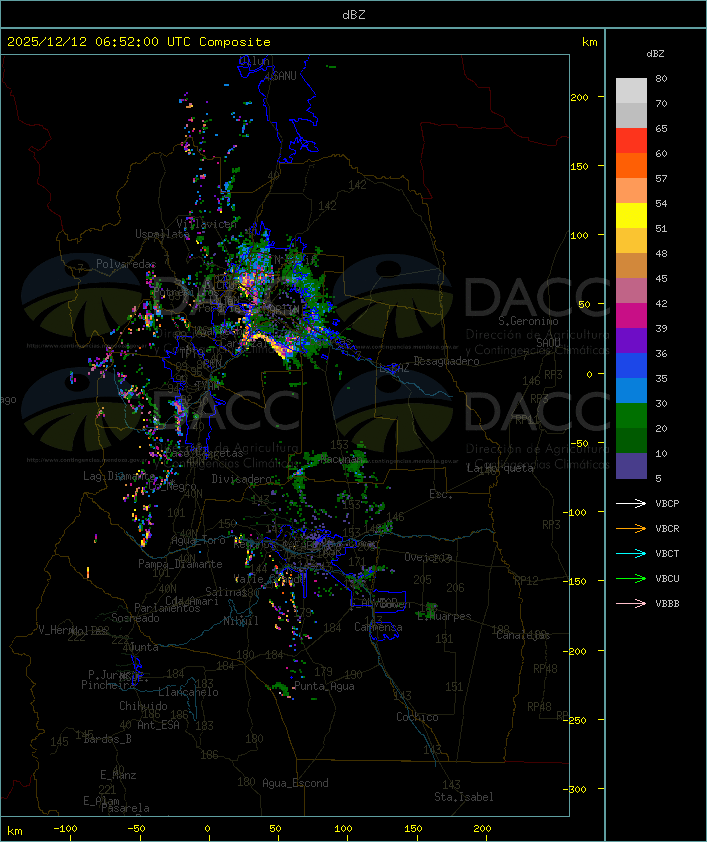Click the Desaguadero place label on map

coord(446,361)
